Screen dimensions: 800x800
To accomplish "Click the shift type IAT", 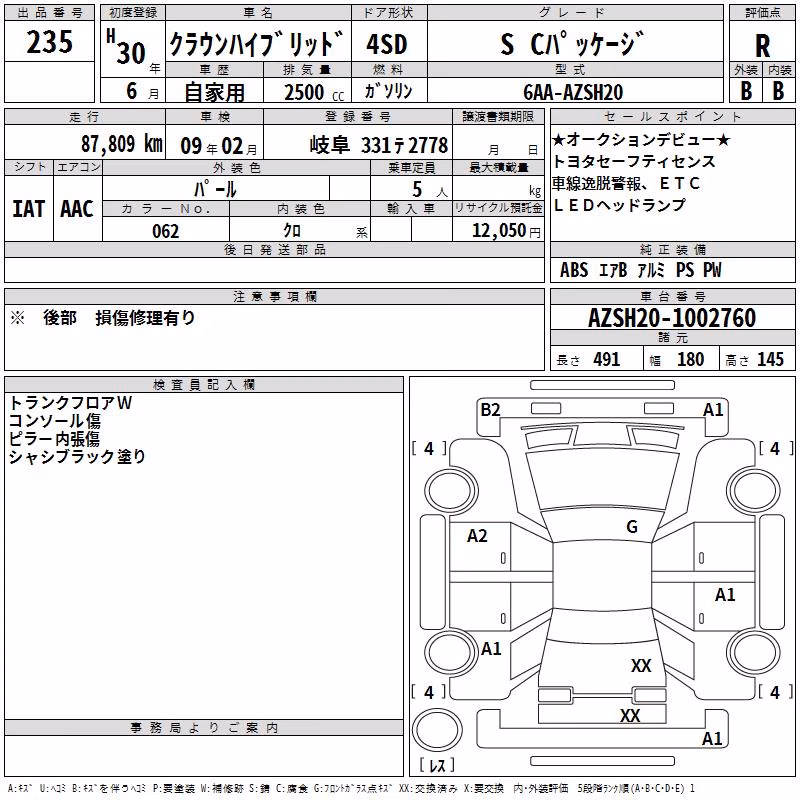I will 29,209.
